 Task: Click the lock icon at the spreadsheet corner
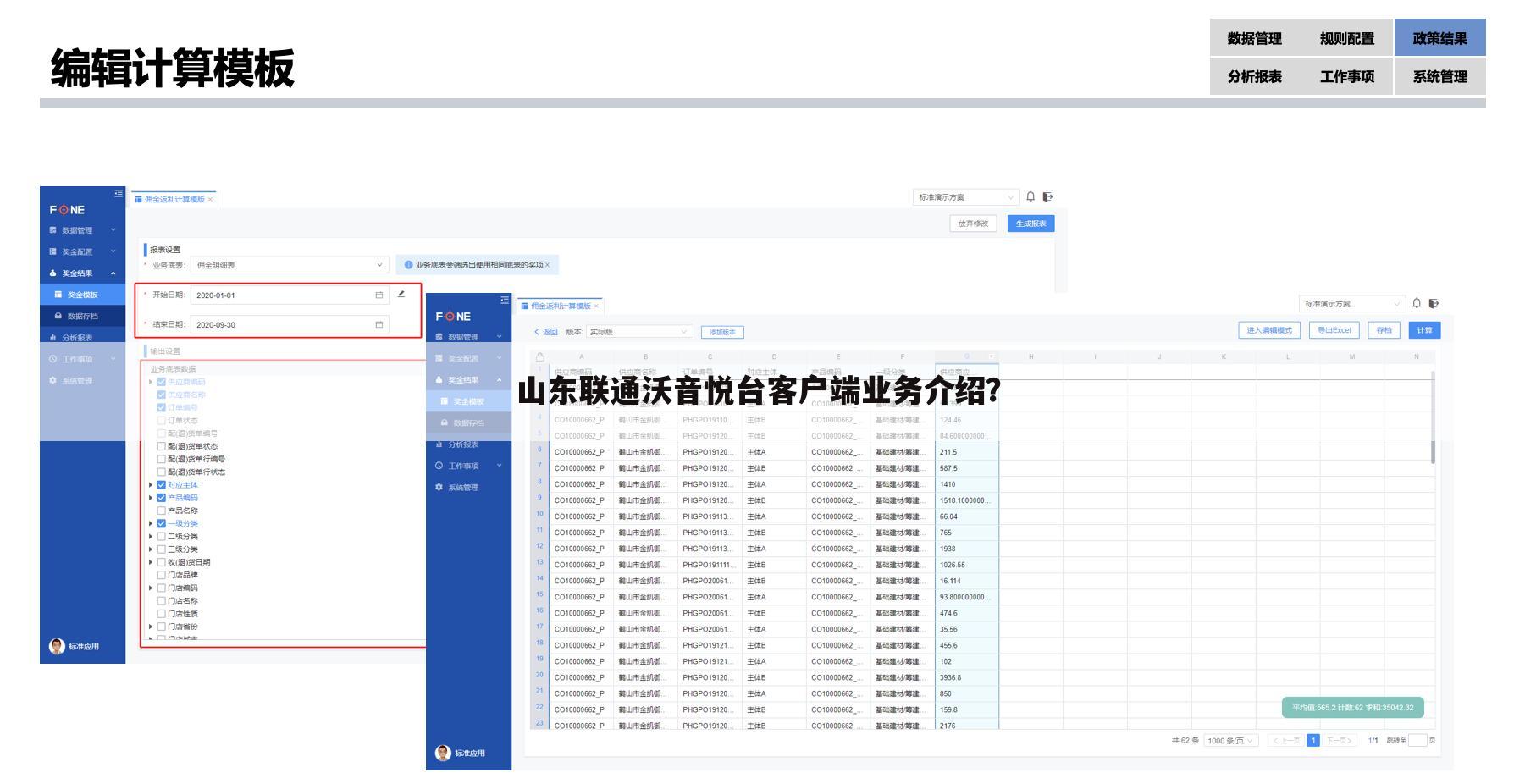point(540,356)
